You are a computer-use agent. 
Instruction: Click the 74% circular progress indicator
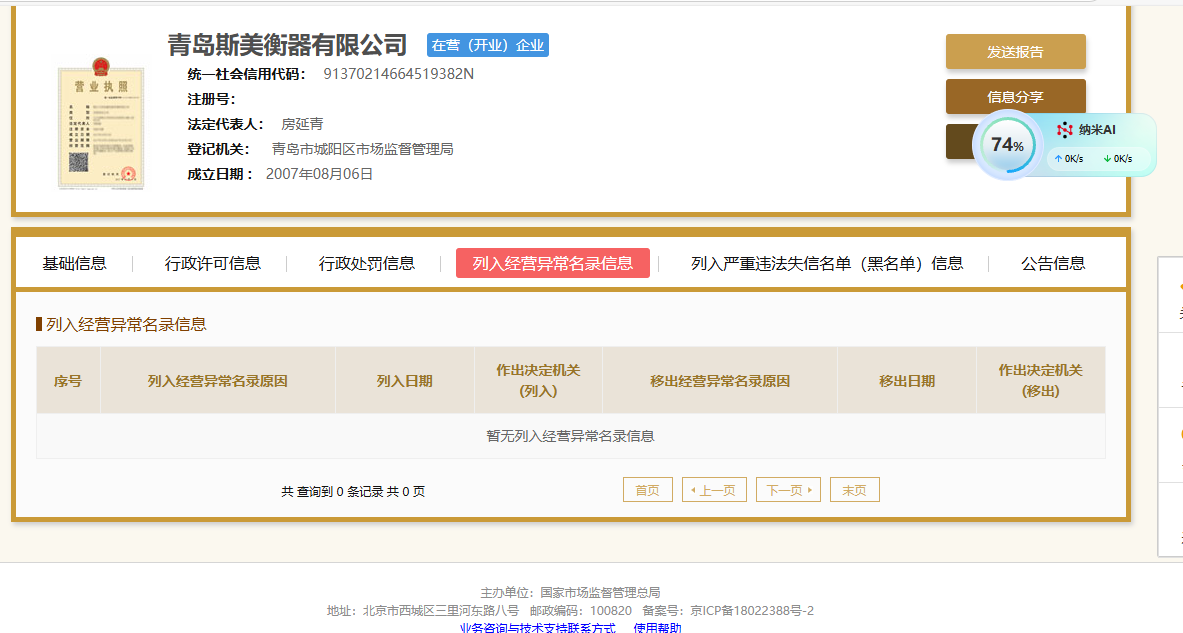point(1007,145)
